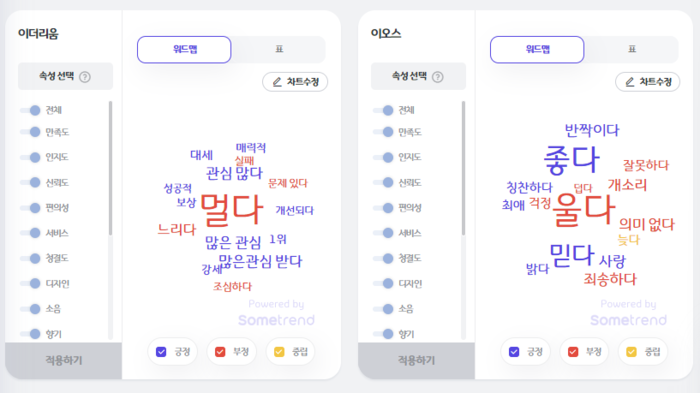Image resolution: width=700 pixels, height=393 pixels.
Task: Click help icon beside 속성 선택 in 이더리움 panel
Action: [x=85, y=77]
